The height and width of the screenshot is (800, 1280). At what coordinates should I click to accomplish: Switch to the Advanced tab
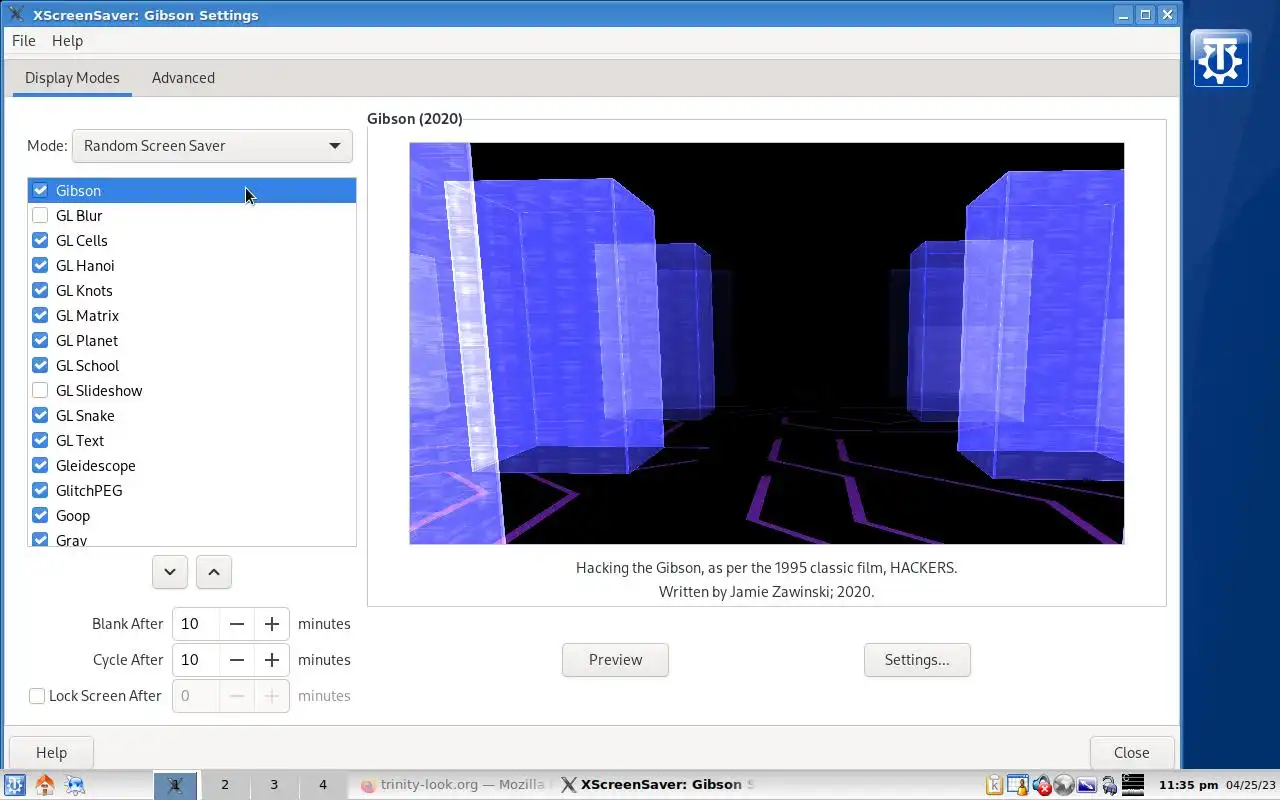pos(183,78)
